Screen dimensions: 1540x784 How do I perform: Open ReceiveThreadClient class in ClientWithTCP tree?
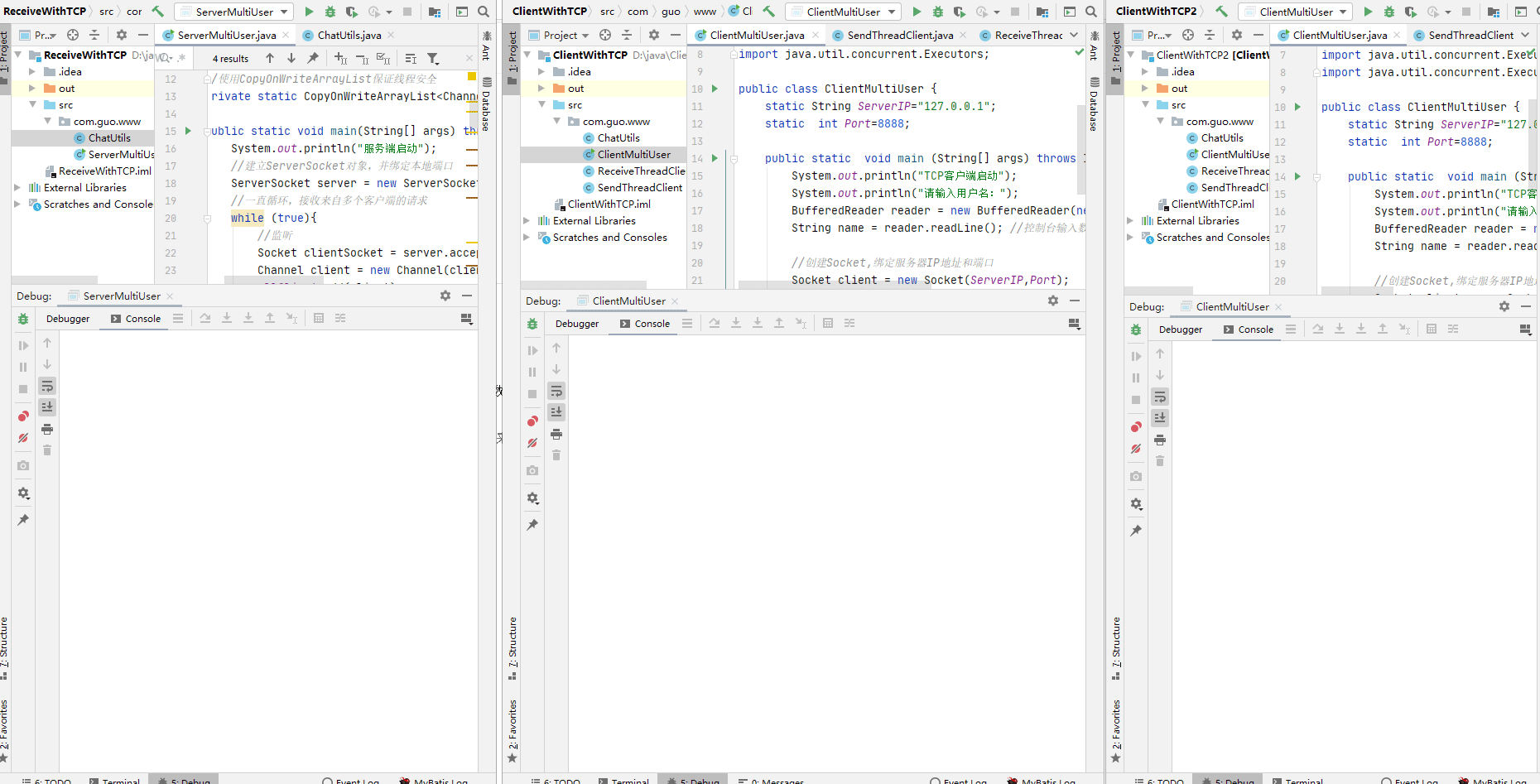640,171
